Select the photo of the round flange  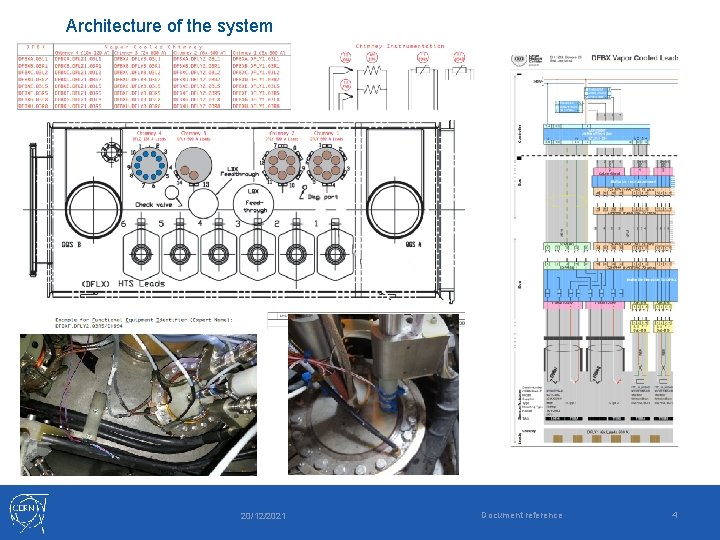coord(373,394)
